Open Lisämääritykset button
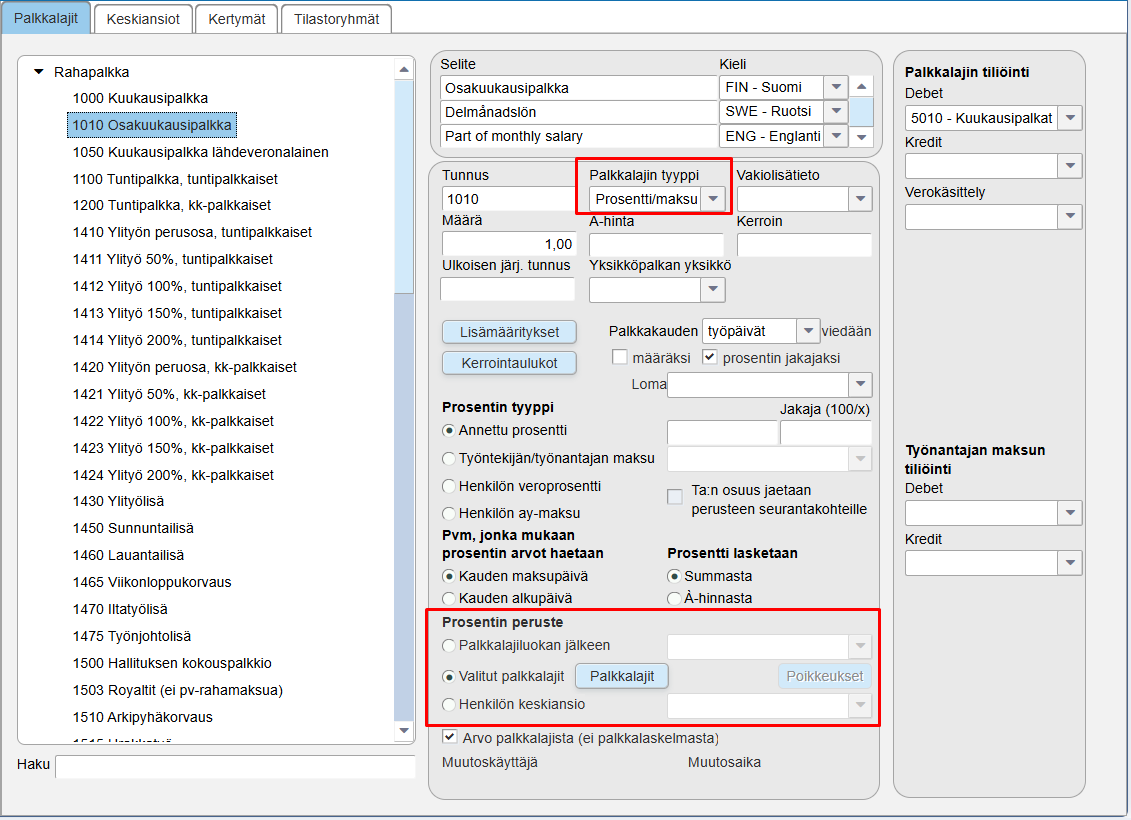The width and height of the screenshot is (1131, 820). coord(509,332)
